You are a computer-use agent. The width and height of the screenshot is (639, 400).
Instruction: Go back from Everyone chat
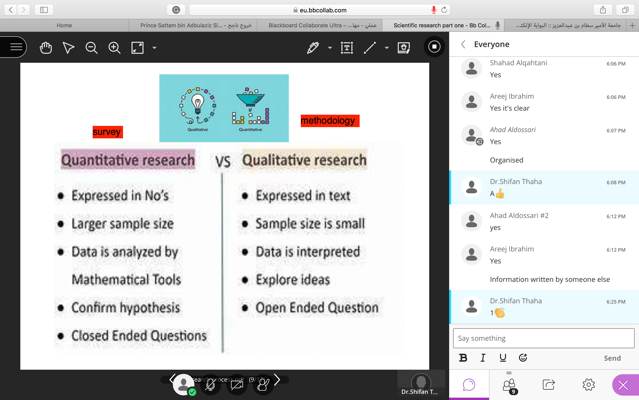point(463,44)
